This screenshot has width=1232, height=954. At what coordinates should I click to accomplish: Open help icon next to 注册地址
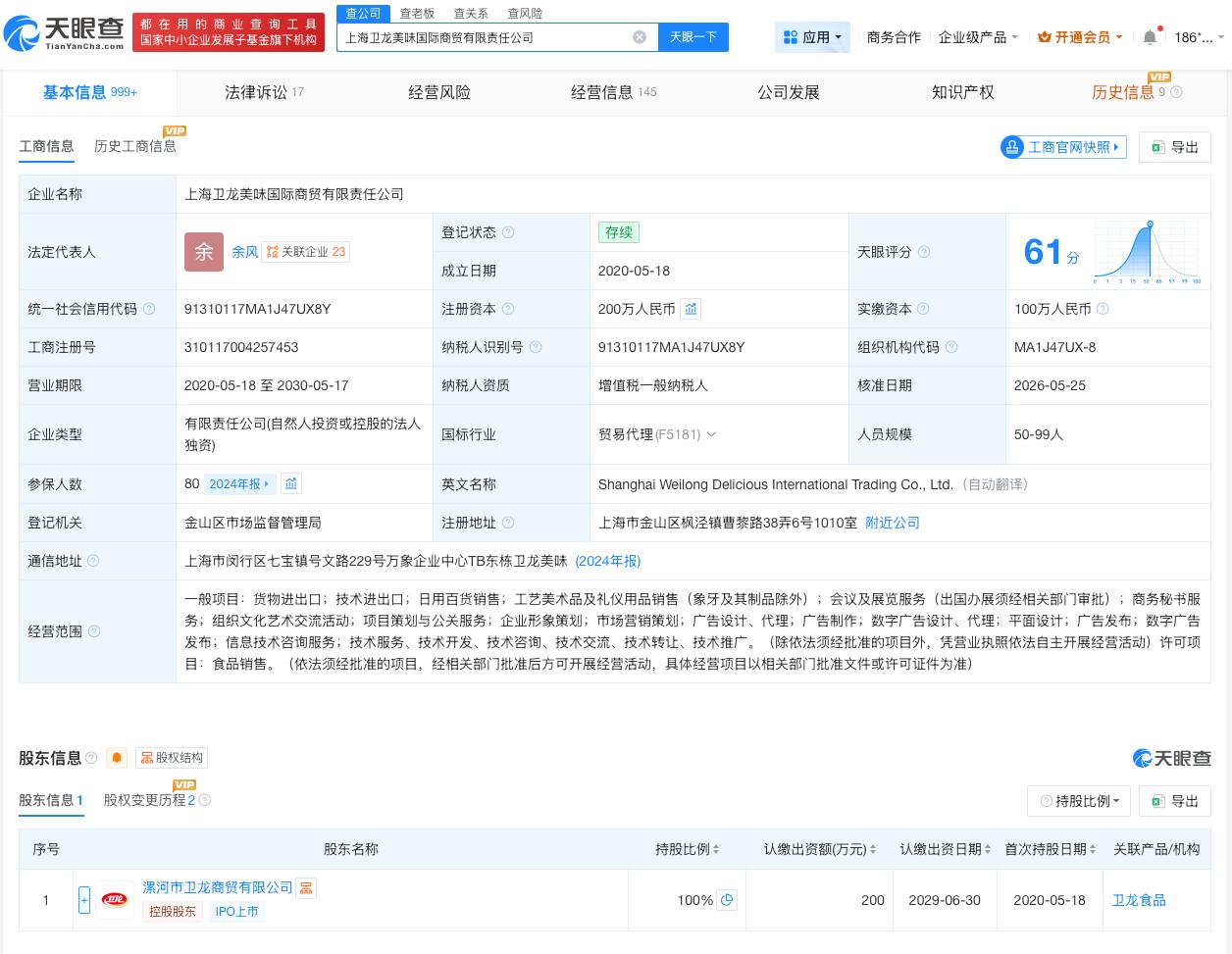(x=508, y=523)
